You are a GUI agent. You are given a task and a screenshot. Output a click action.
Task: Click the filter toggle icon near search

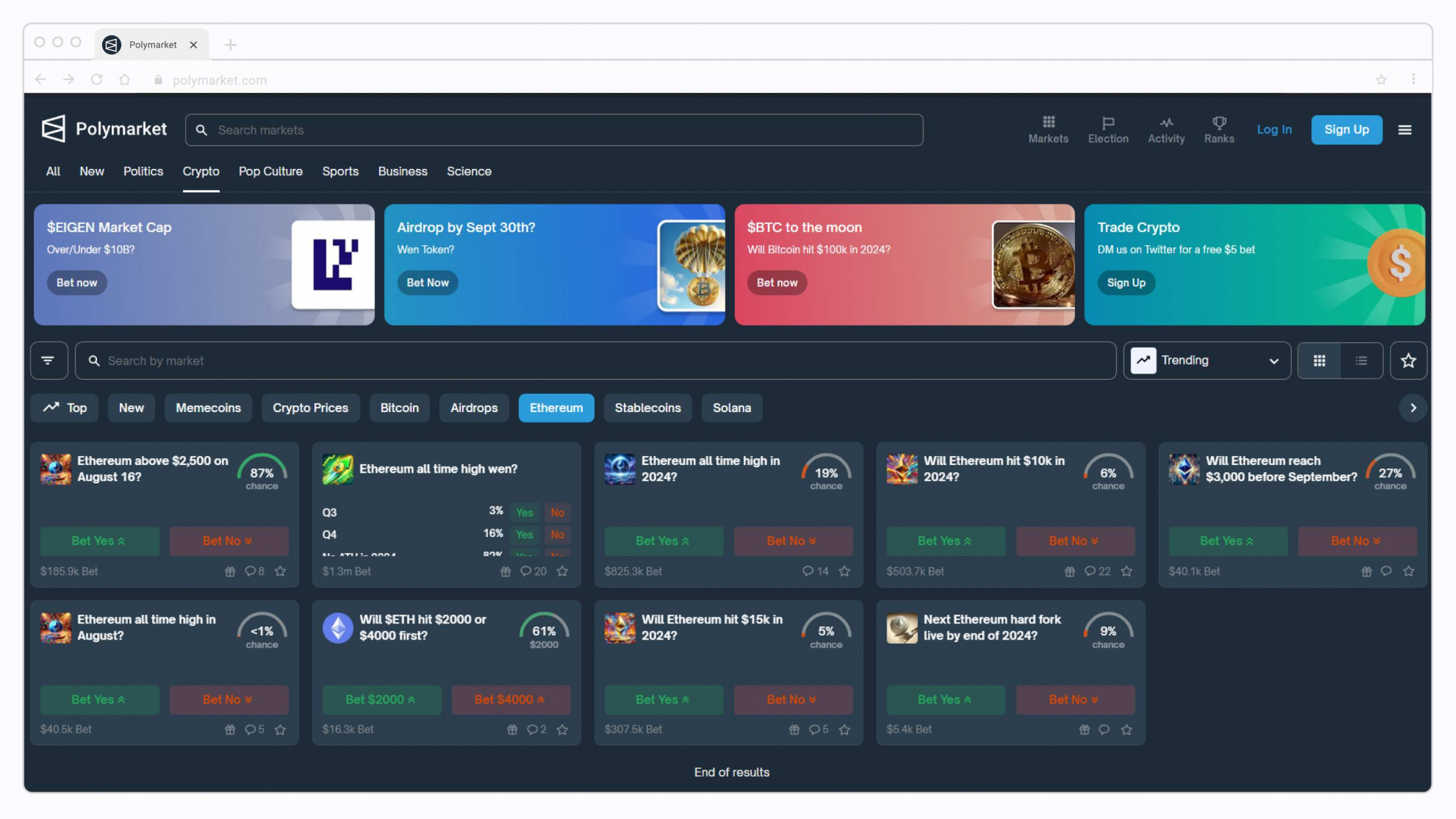click(x=48, y=360)
